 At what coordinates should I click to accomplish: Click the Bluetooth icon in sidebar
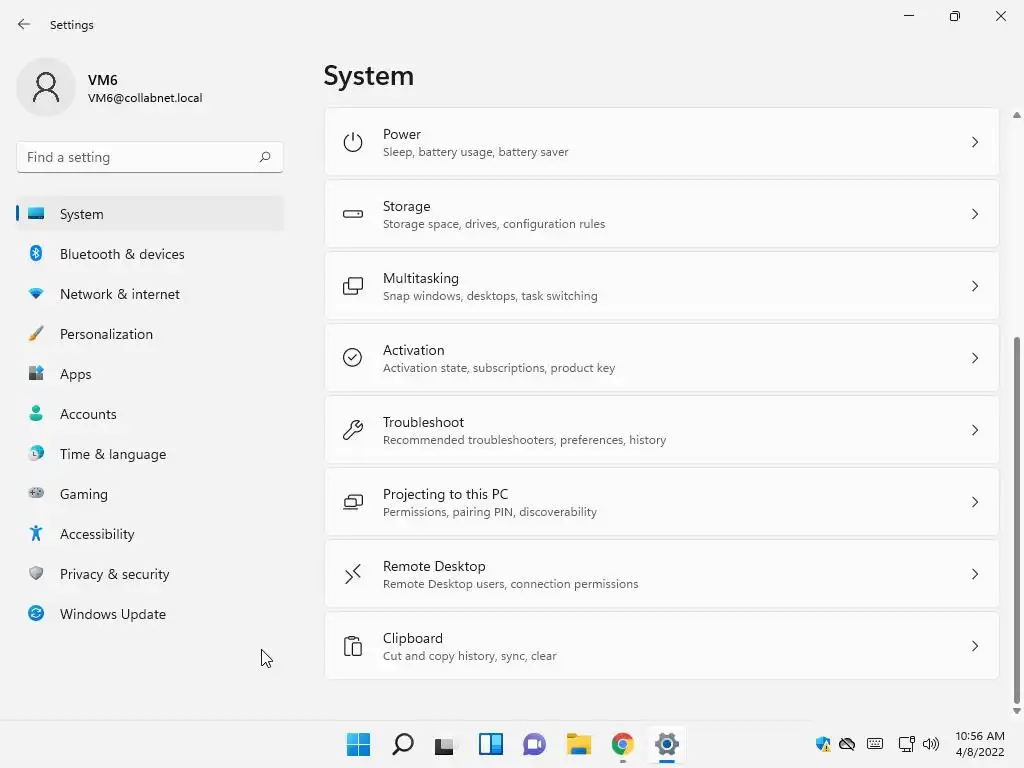point(36,253)
